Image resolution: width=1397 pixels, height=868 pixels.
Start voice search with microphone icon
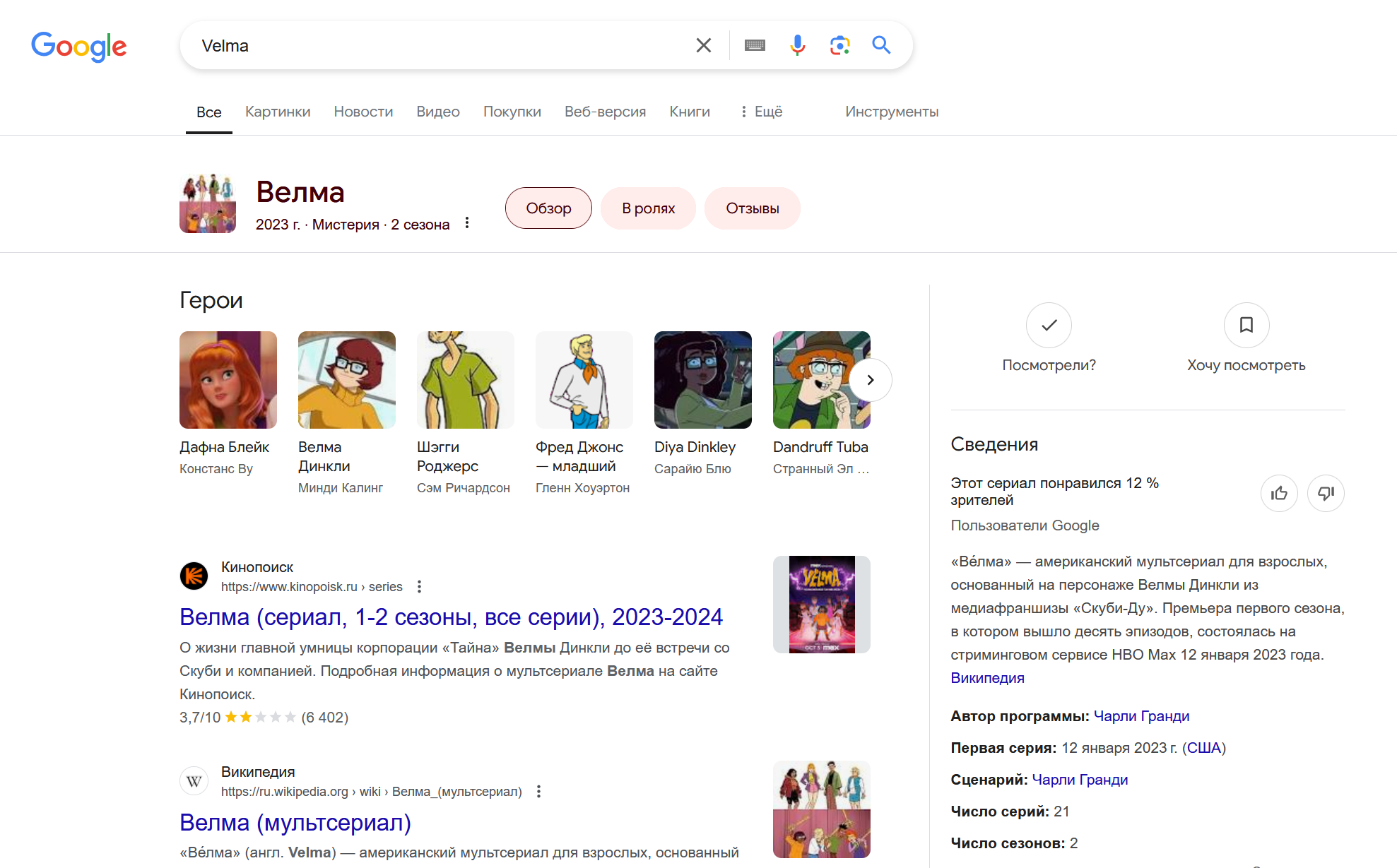797,45
